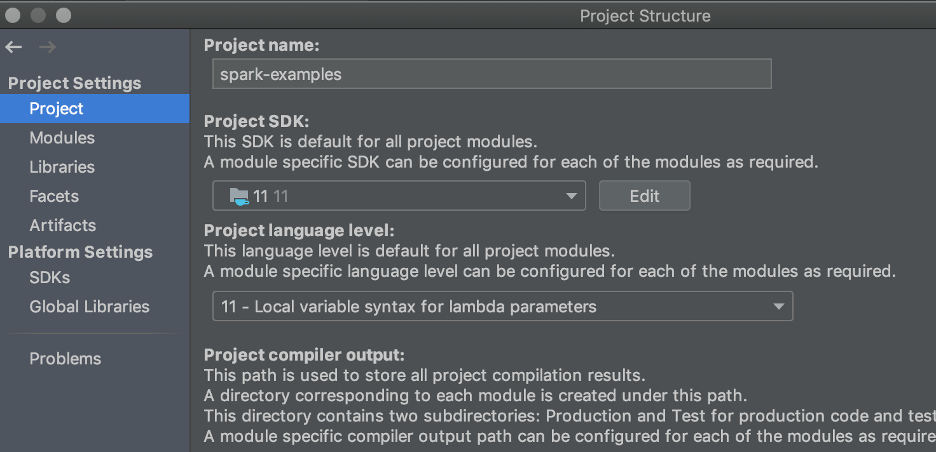Viewport: 936px width, 452px height.
Task: Click the back arrow navigation icon
Action: click(14, 47)
